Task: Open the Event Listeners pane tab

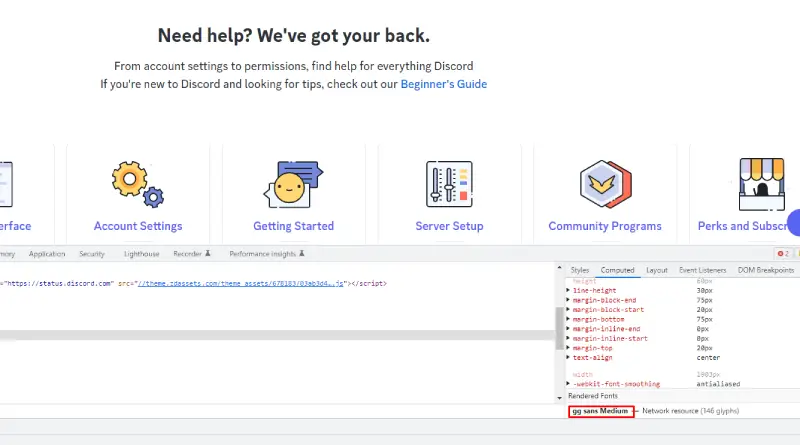Action: point(703,270)
